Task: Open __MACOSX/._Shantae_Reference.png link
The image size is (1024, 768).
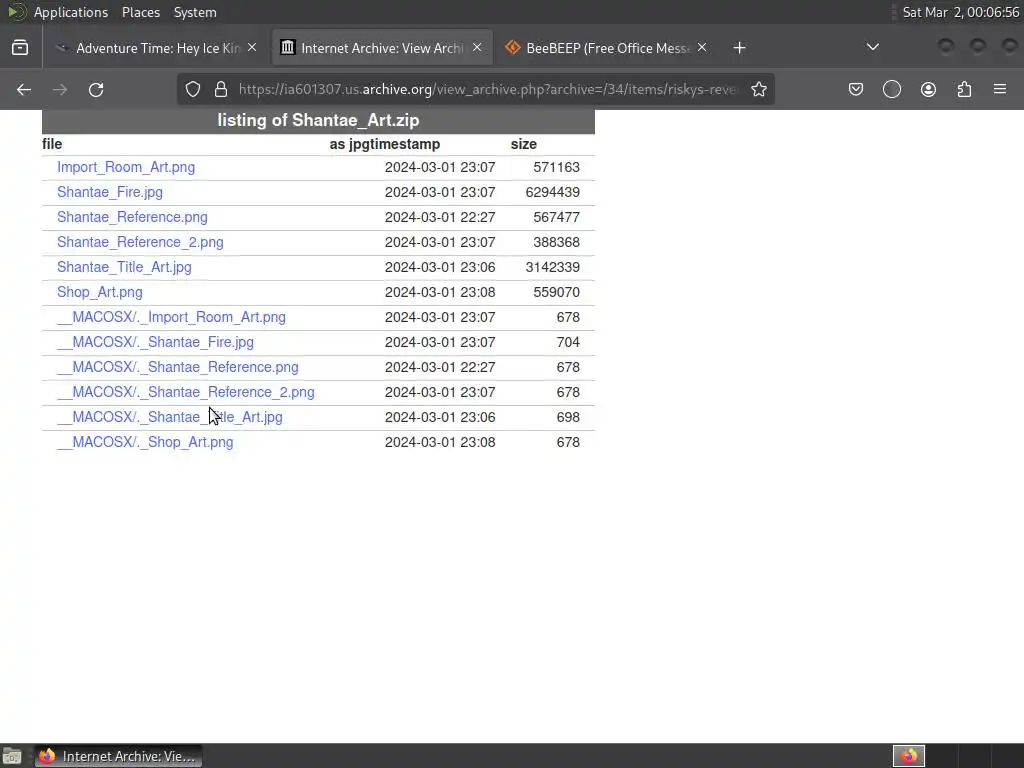Action: coord(178,367)
